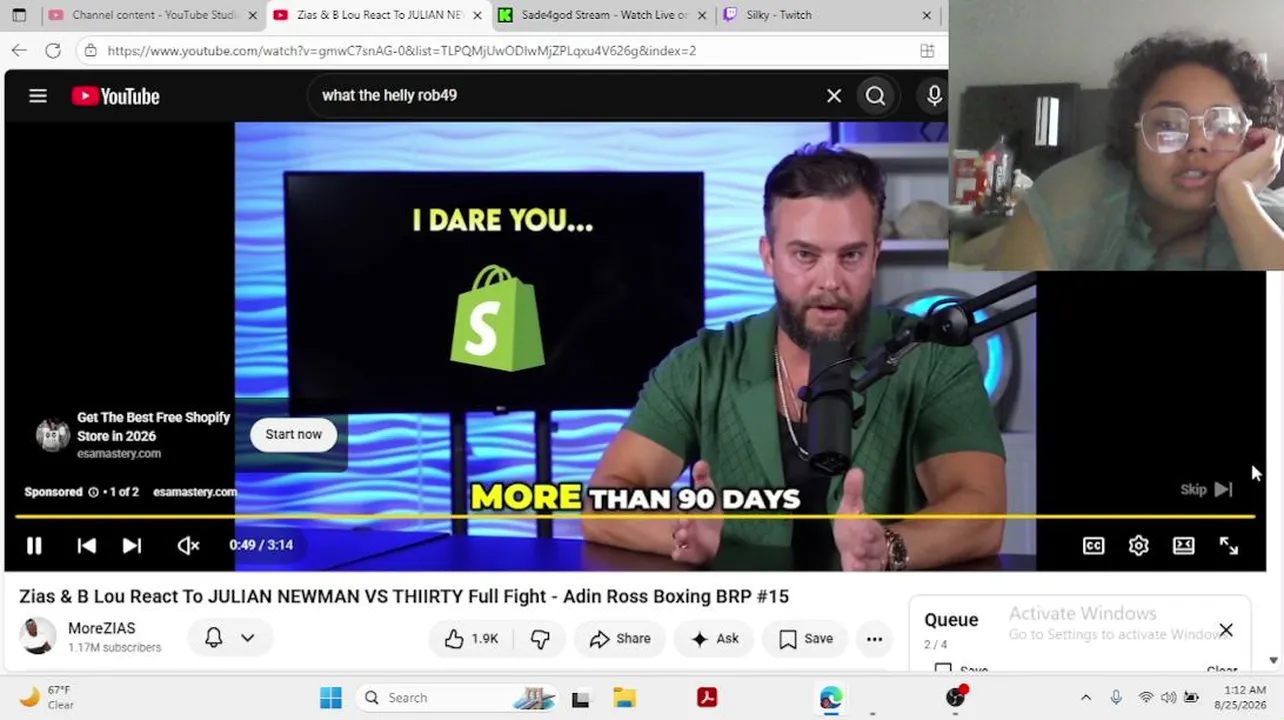Switch the player to theater mode
The image size is (1284, 720).
[x=1184, y=546]
